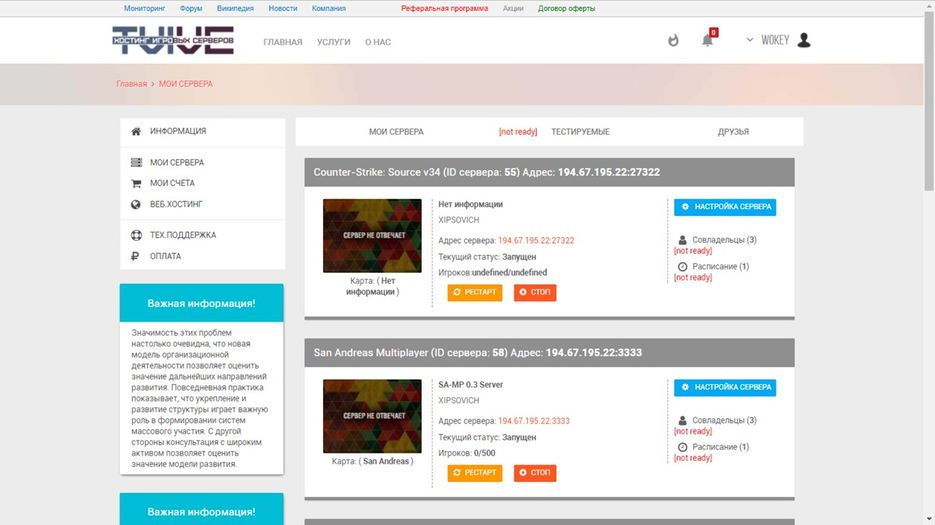Open the Акции top link

(513, 8)
